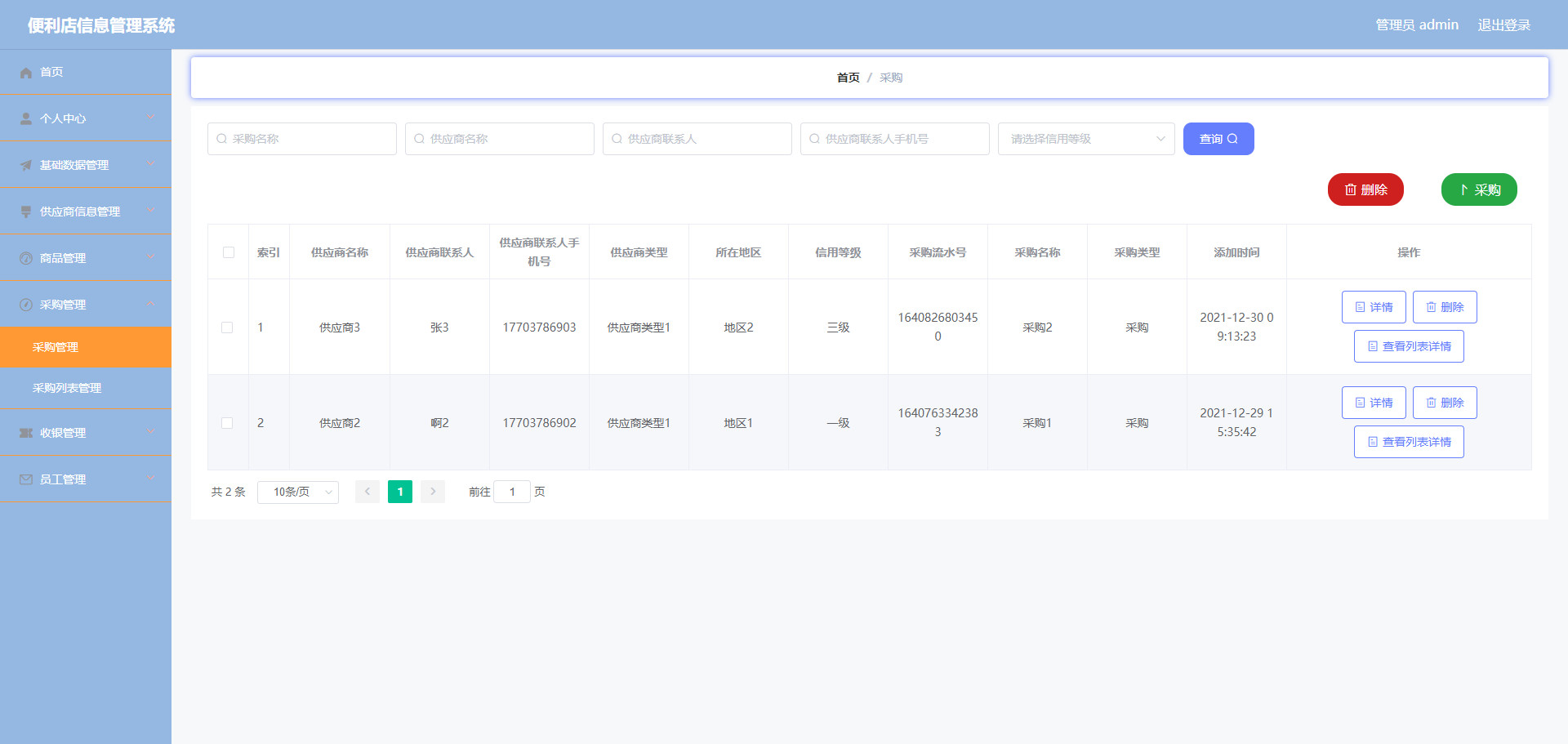This screenshot has height=744, width=1568.
Task: Check the row for 供应商3
Action: click(x=227, y=327)
